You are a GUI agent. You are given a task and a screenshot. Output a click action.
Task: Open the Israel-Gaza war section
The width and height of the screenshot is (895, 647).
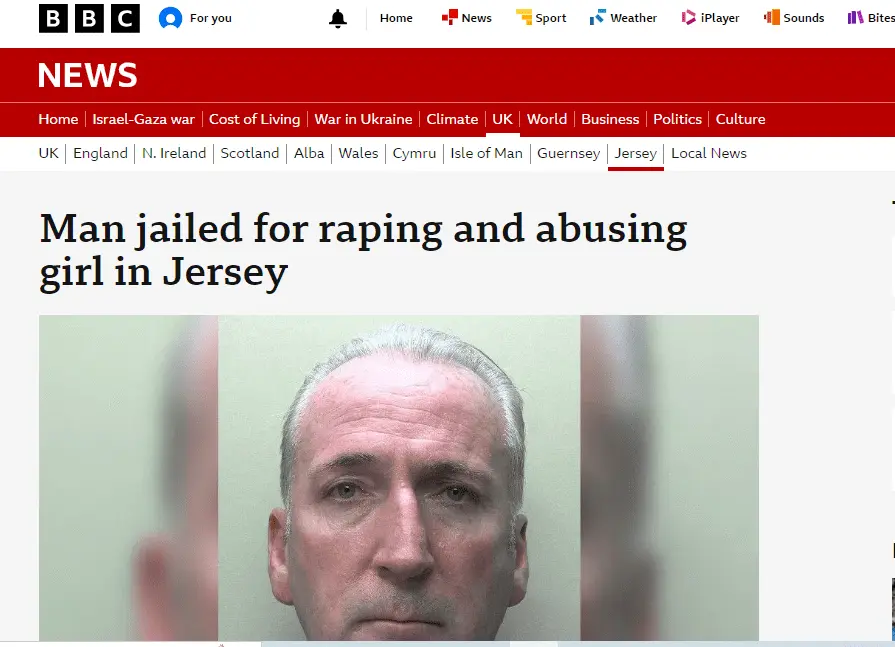[x=144, y=119]
